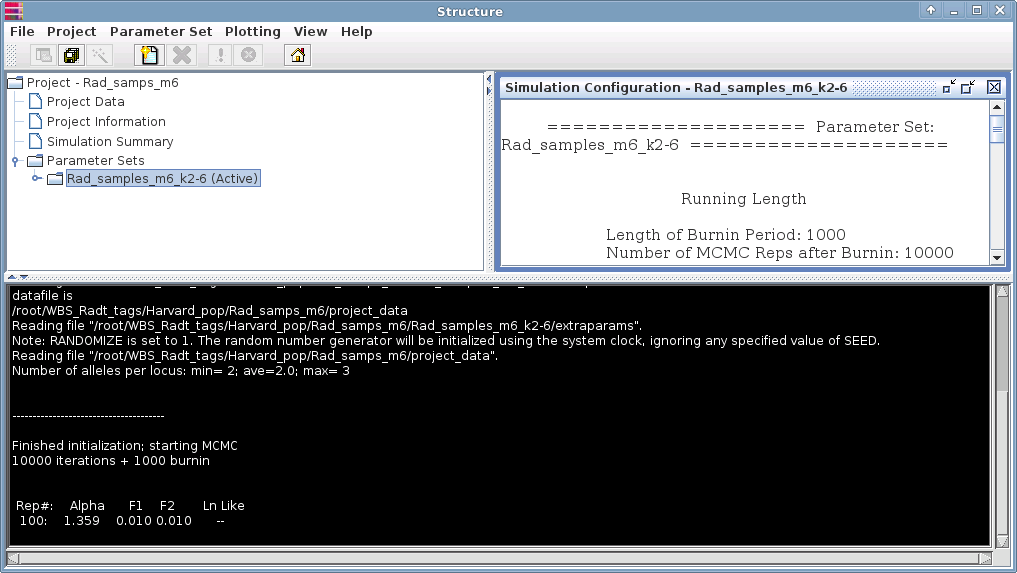
Task: Click the stop-run circle icon in toolbar
Action: [x=249, y=56]
